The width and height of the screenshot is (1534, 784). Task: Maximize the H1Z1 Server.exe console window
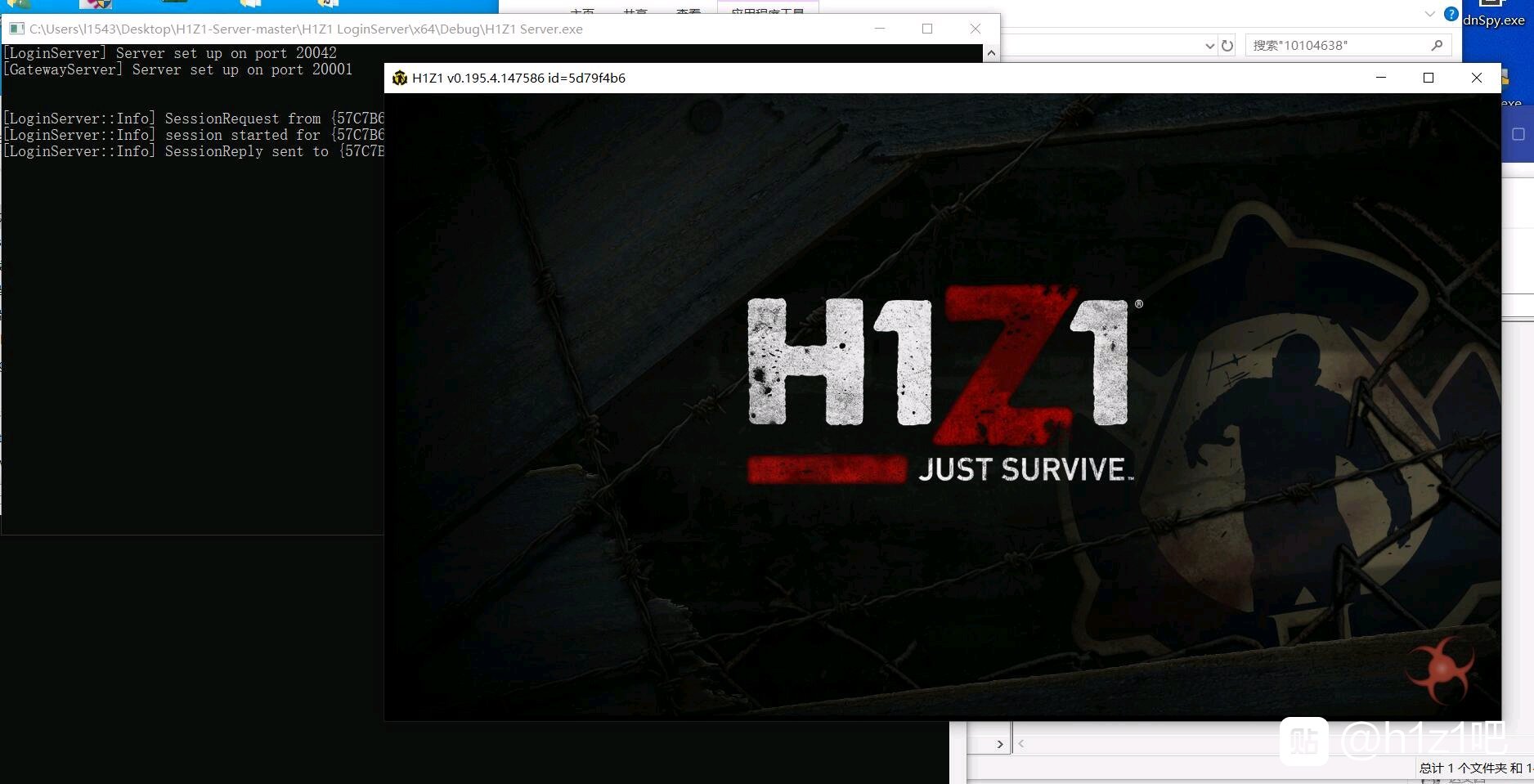(927, 29)
